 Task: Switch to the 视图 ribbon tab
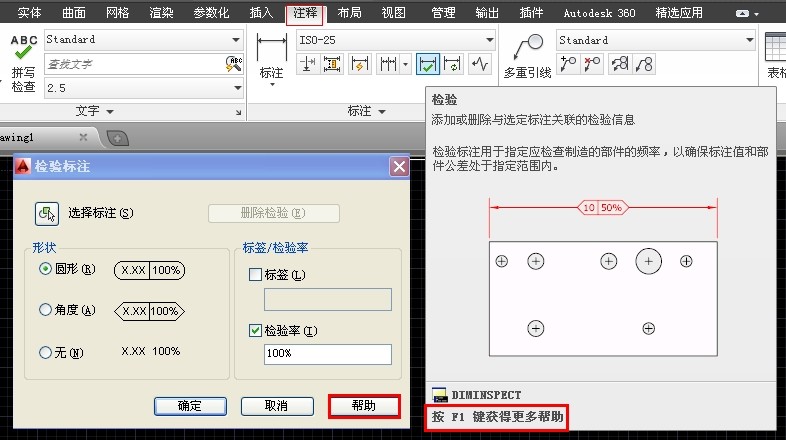[394, 13]
